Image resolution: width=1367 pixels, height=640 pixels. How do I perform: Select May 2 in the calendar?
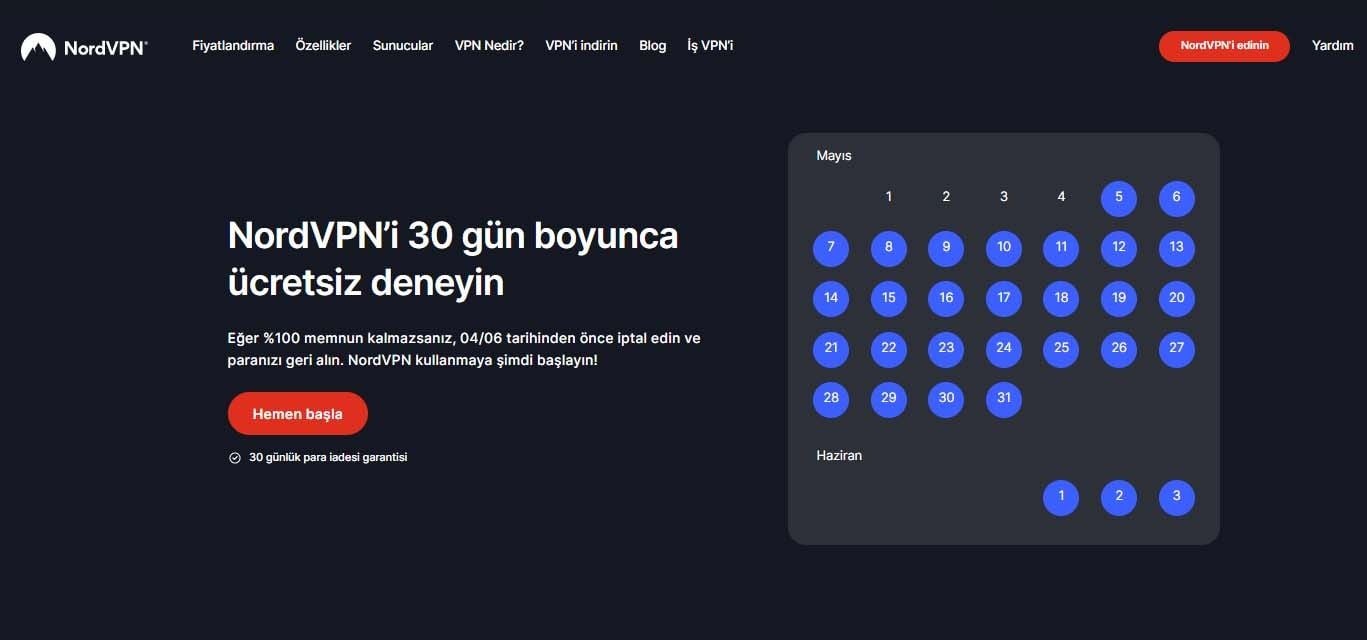[946, 197]
